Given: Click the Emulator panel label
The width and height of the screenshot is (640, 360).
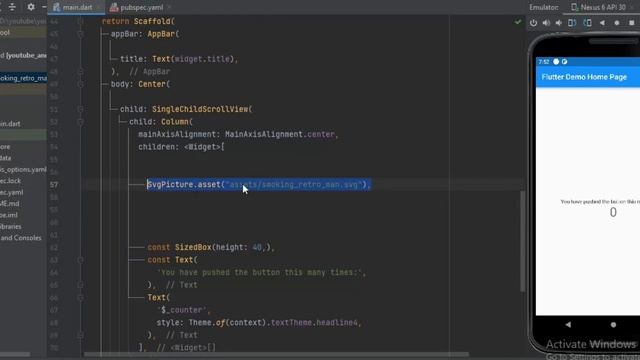Looking at the screenshot, I should (544, 7).
